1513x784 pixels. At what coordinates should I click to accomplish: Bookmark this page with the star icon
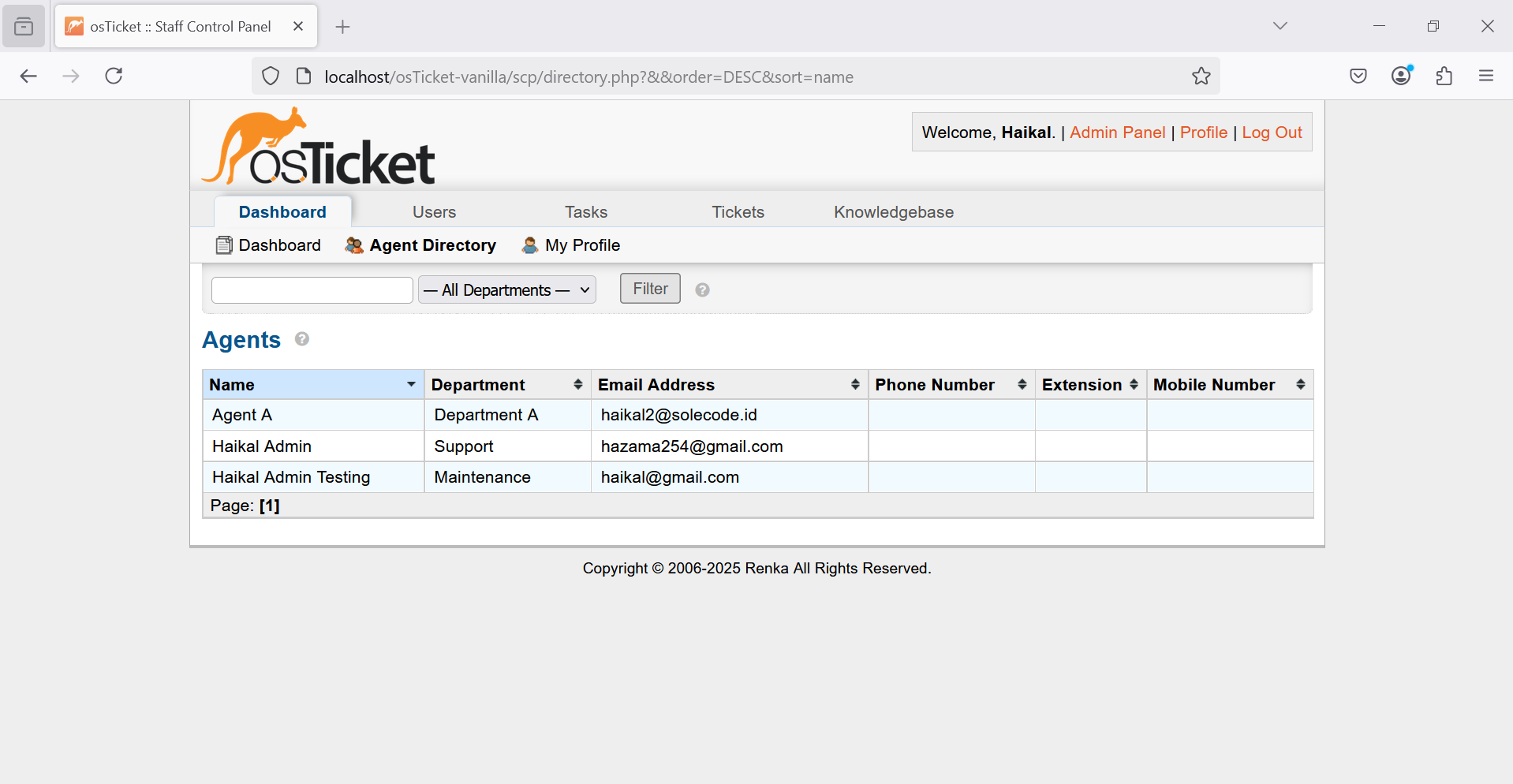click(1201, 77)
